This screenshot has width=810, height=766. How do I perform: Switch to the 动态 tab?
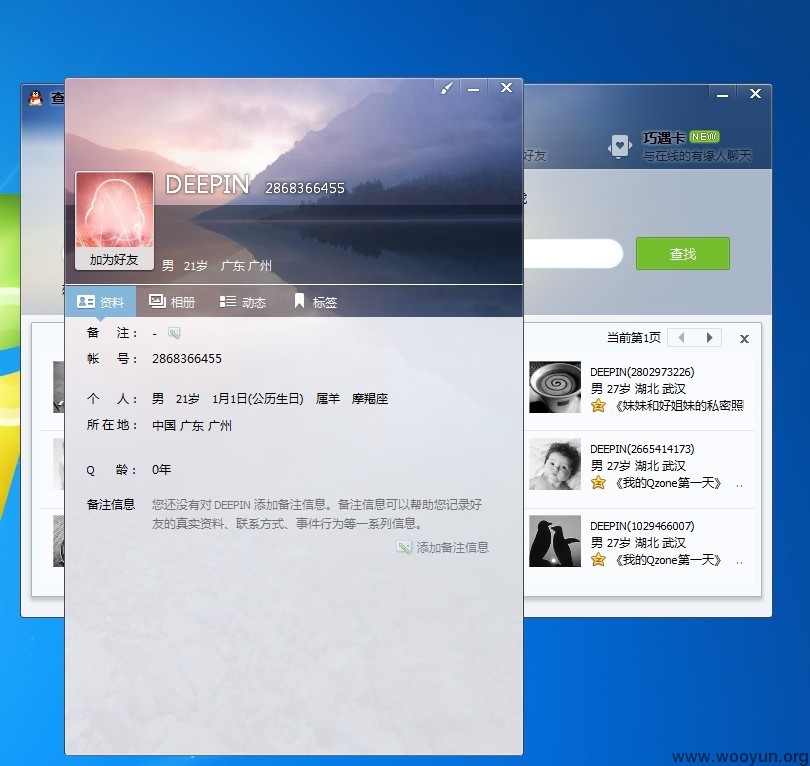click(243, 302)
